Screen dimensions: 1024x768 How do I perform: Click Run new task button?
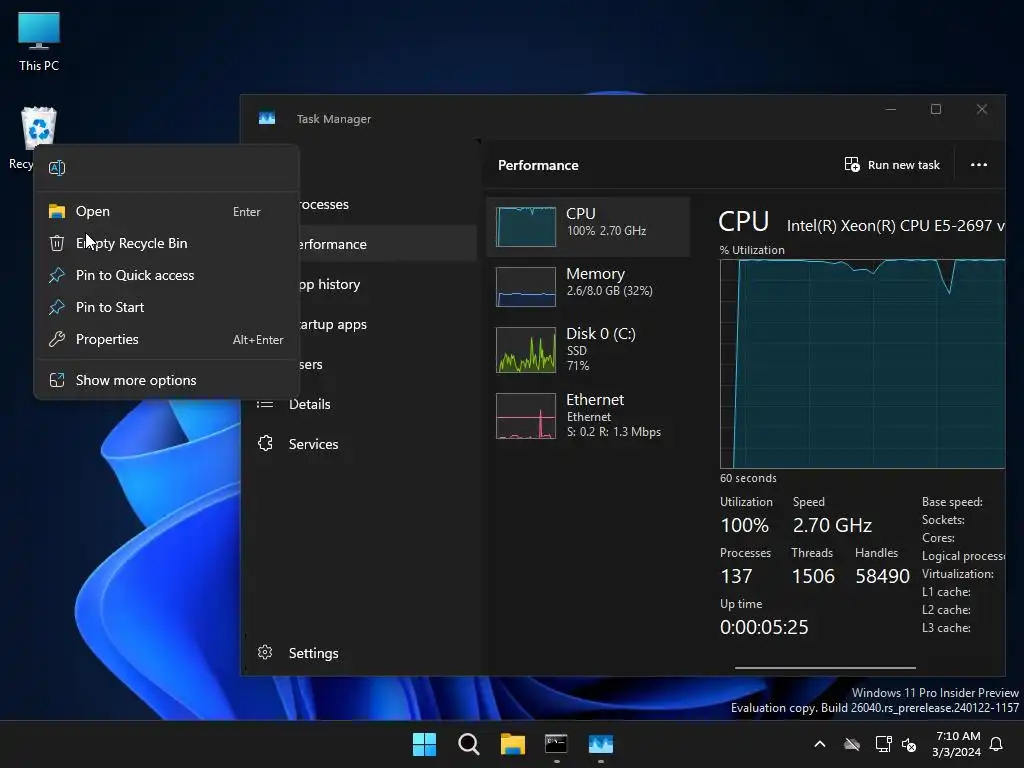[891, 165]
